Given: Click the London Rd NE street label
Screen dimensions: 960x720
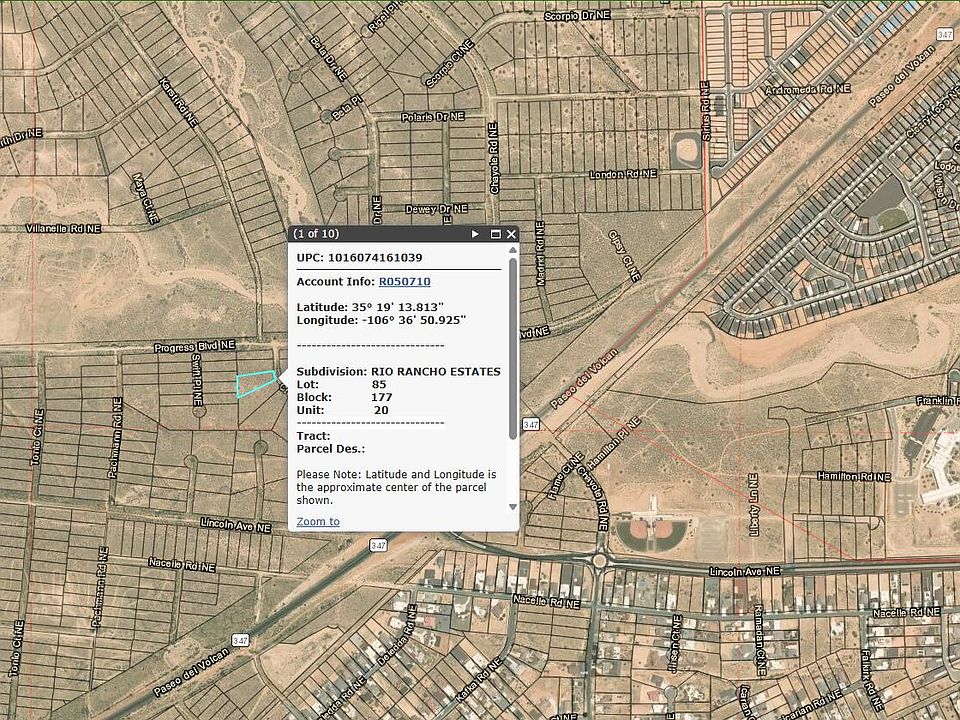Looking at the screenshot, I should tap(623, 174).
